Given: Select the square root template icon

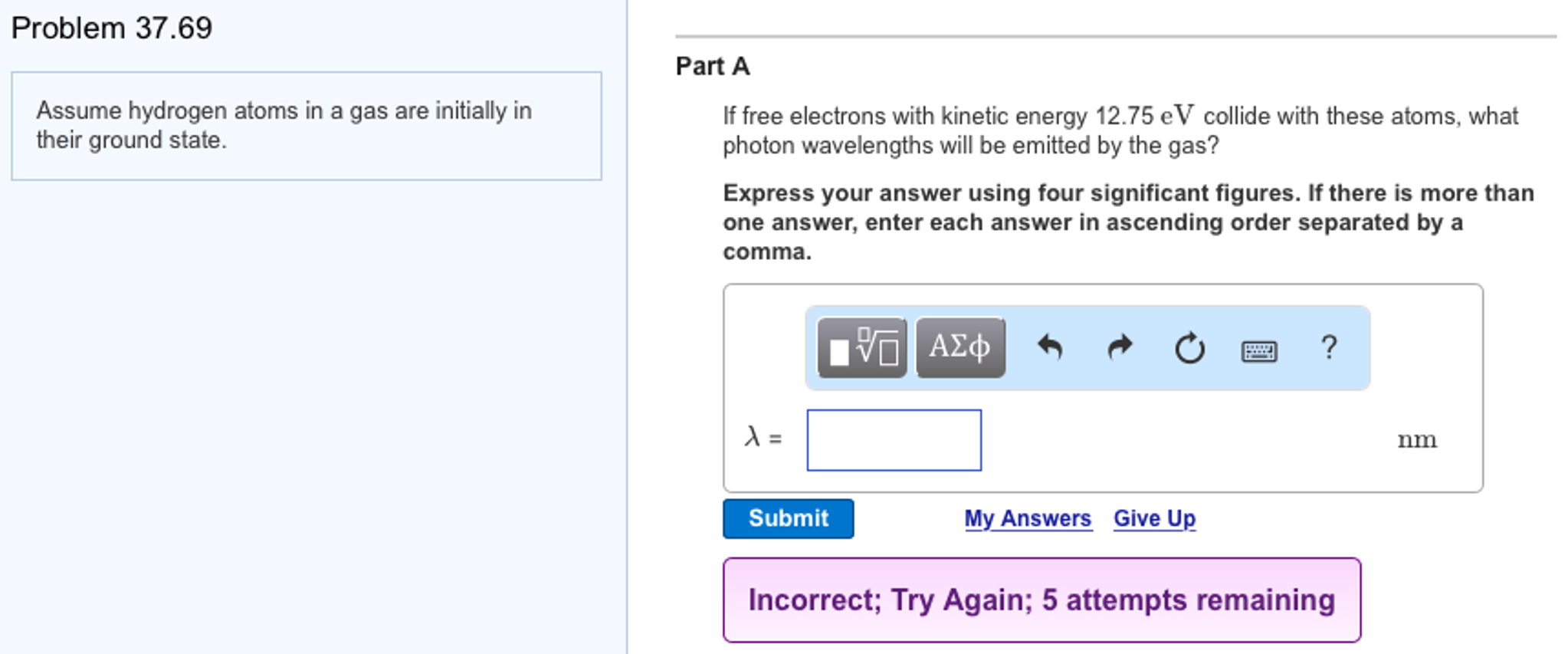Looking at the screenshot, I should pos(860,347).
